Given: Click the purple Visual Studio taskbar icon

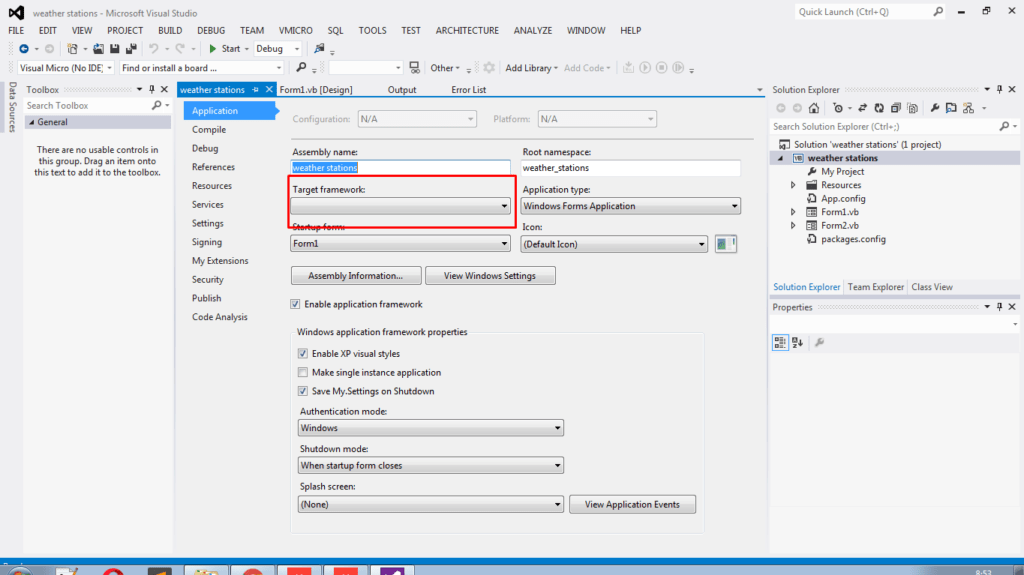Looking at the screenshot, I should point(392,571).
